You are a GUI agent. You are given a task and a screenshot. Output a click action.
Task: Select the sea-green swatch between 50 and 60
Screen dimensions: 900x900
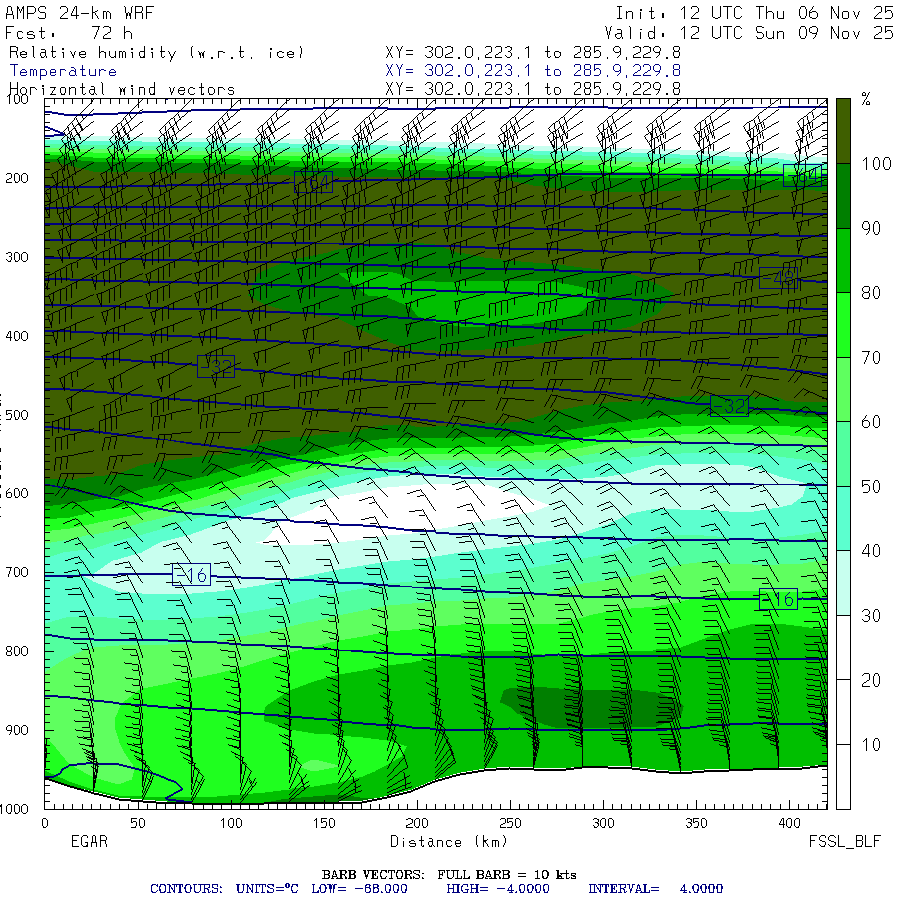tap(843, 454)
